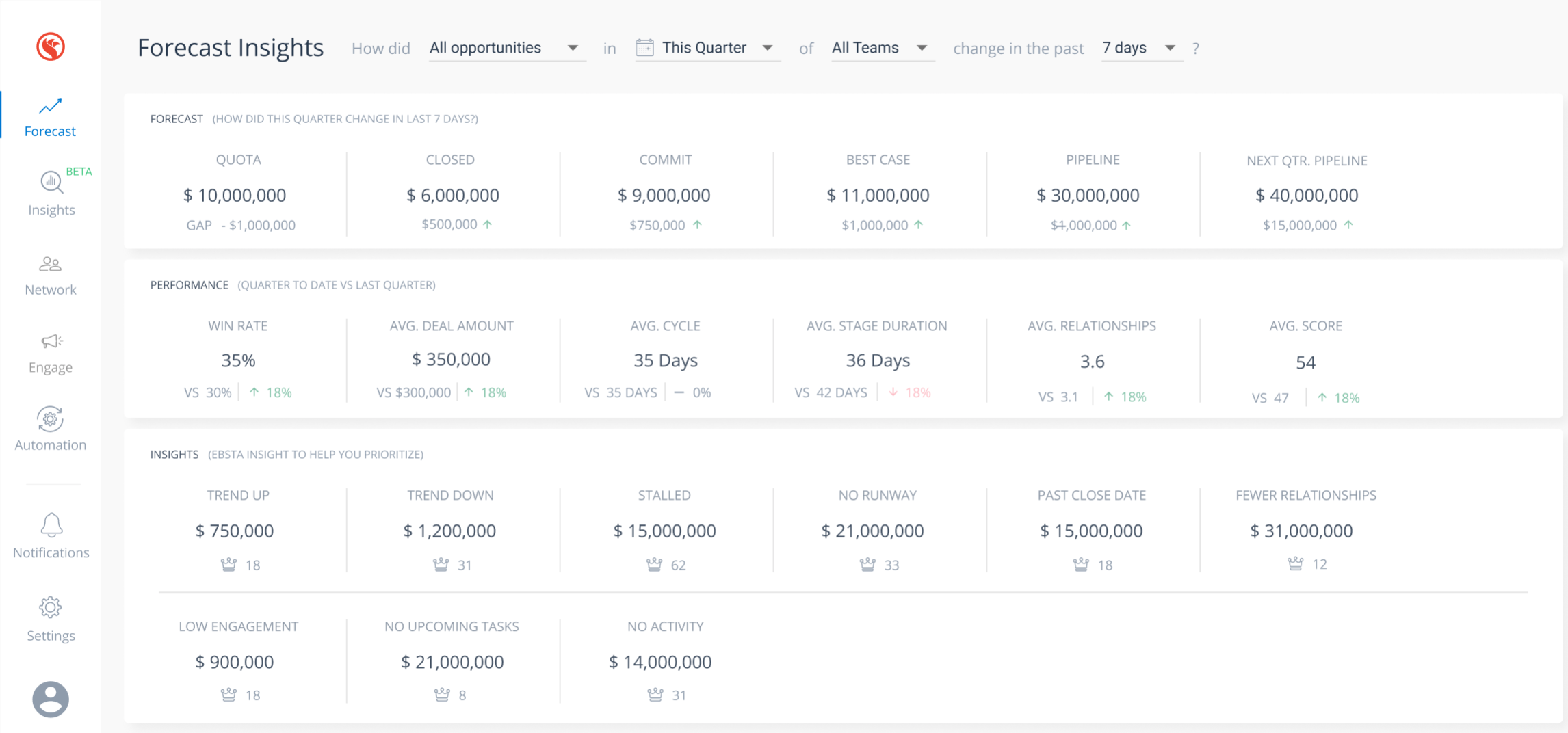Open Settings from the sidebar
The image size is (1568, 733).
point(51,619)
